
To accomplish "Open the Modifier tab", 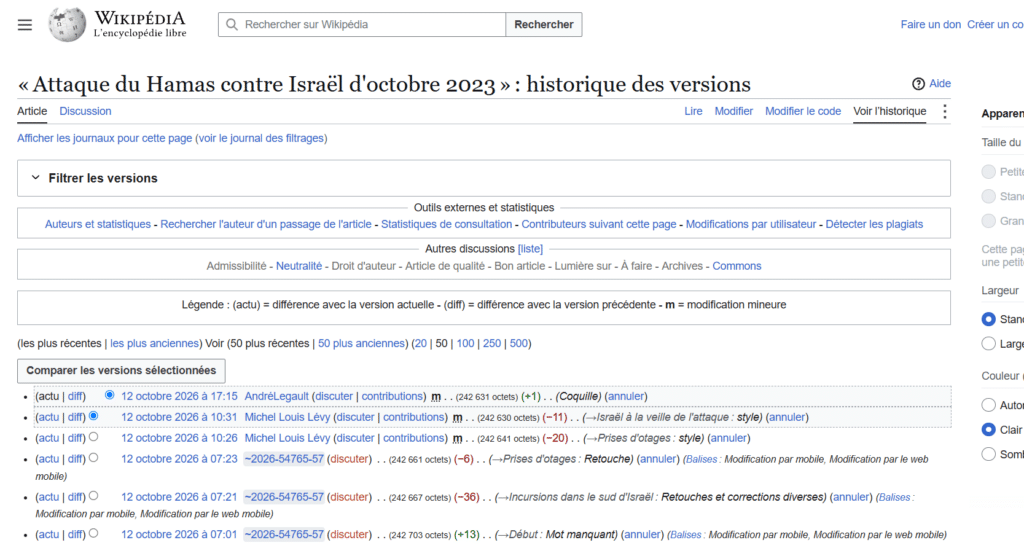I will (733, 111).
